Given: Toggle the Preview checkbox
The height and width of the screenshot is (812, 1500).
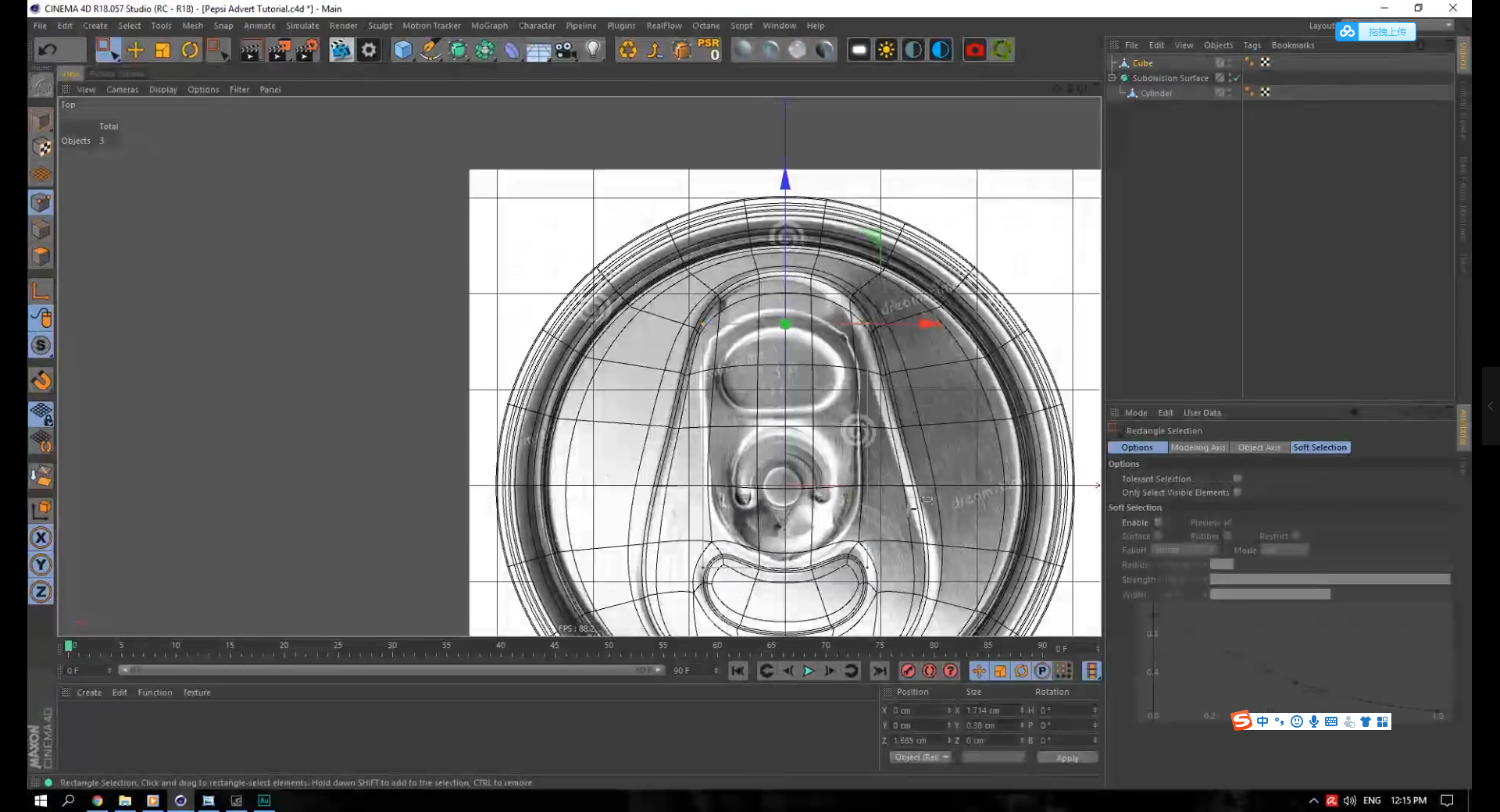Looking at the screenshot, I should 1227,522.
